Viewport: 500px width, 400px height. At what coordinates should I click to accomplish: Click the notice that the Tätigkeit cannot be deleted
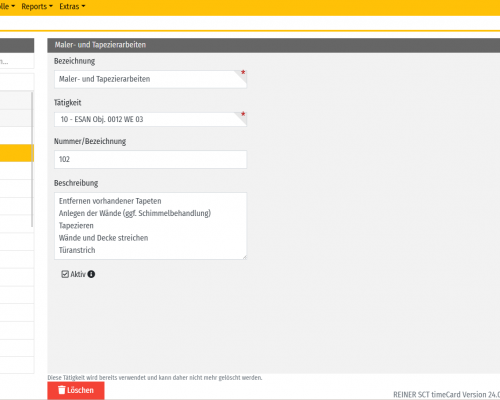[155, 378]
